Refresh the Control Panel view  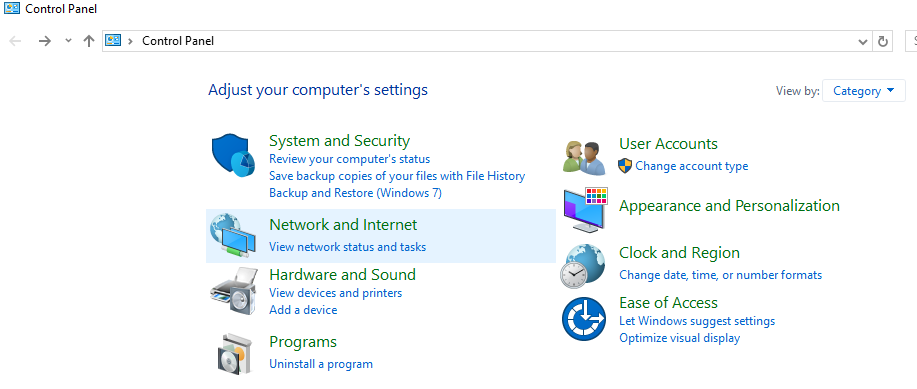[x=883, y=42]
